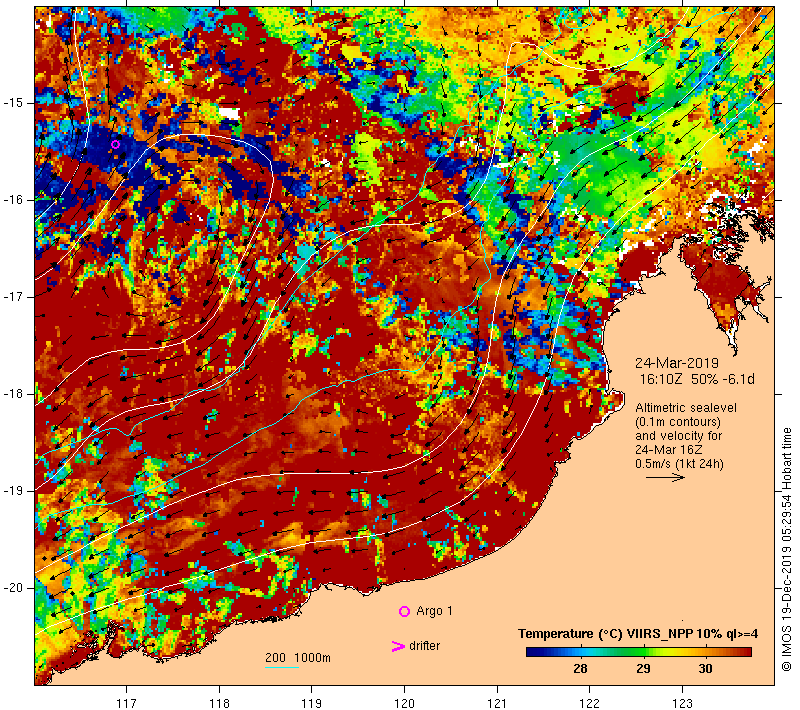Click the temperature color scale bar
The height and width of the screenshot is (710, 800).
(639, 652)
